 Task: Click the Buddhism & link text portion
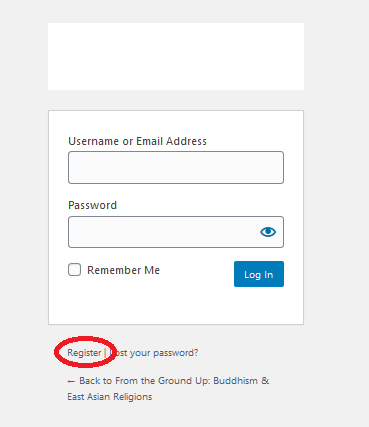(x=241, y=381)
